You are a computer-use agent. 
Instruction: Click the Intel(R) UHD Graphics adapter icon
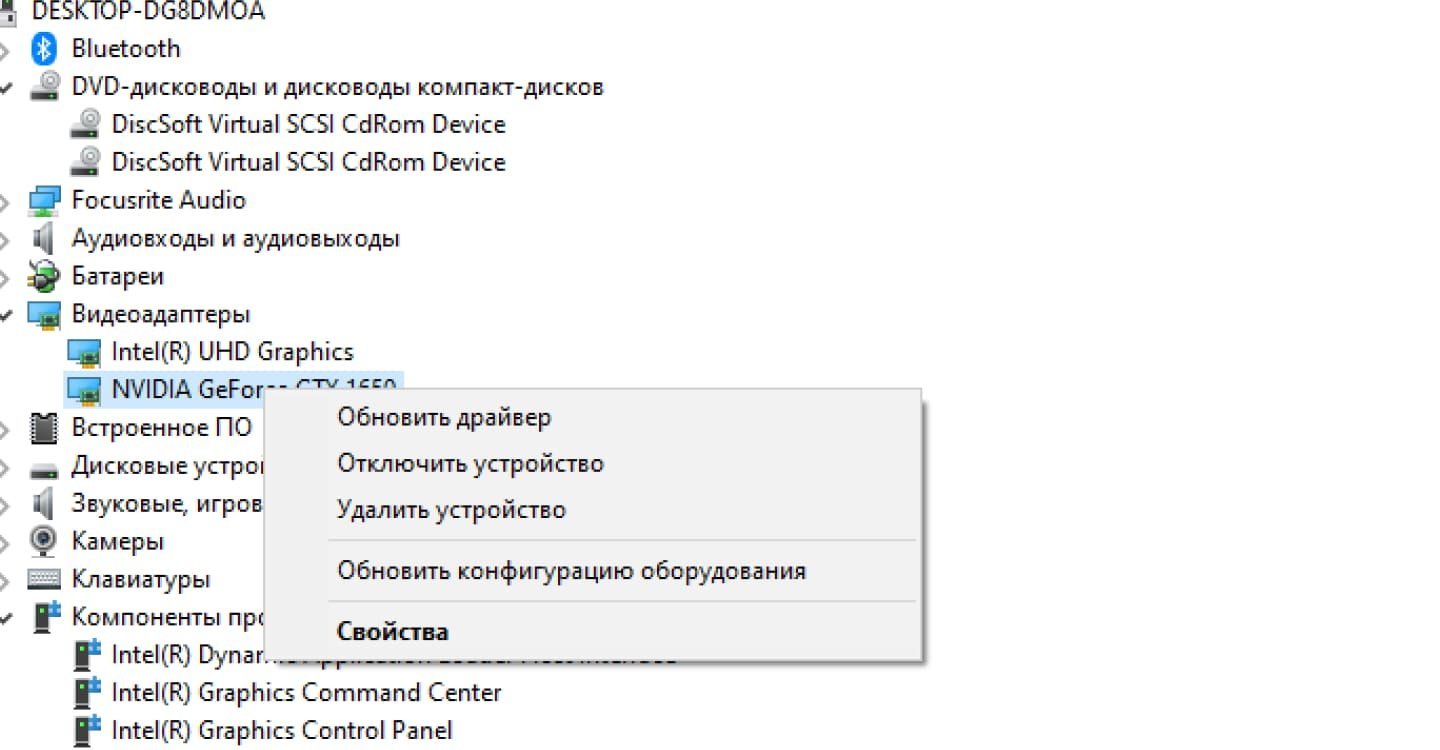pyautogui.click(x=84, y=352)
